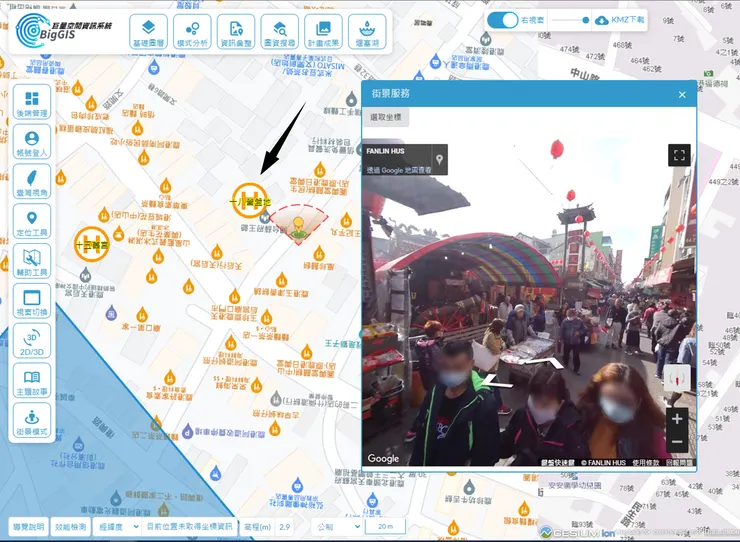This screenshot has height=542, width=740.
Task: Zoom out the street view
Action: [x=677, y=442]
